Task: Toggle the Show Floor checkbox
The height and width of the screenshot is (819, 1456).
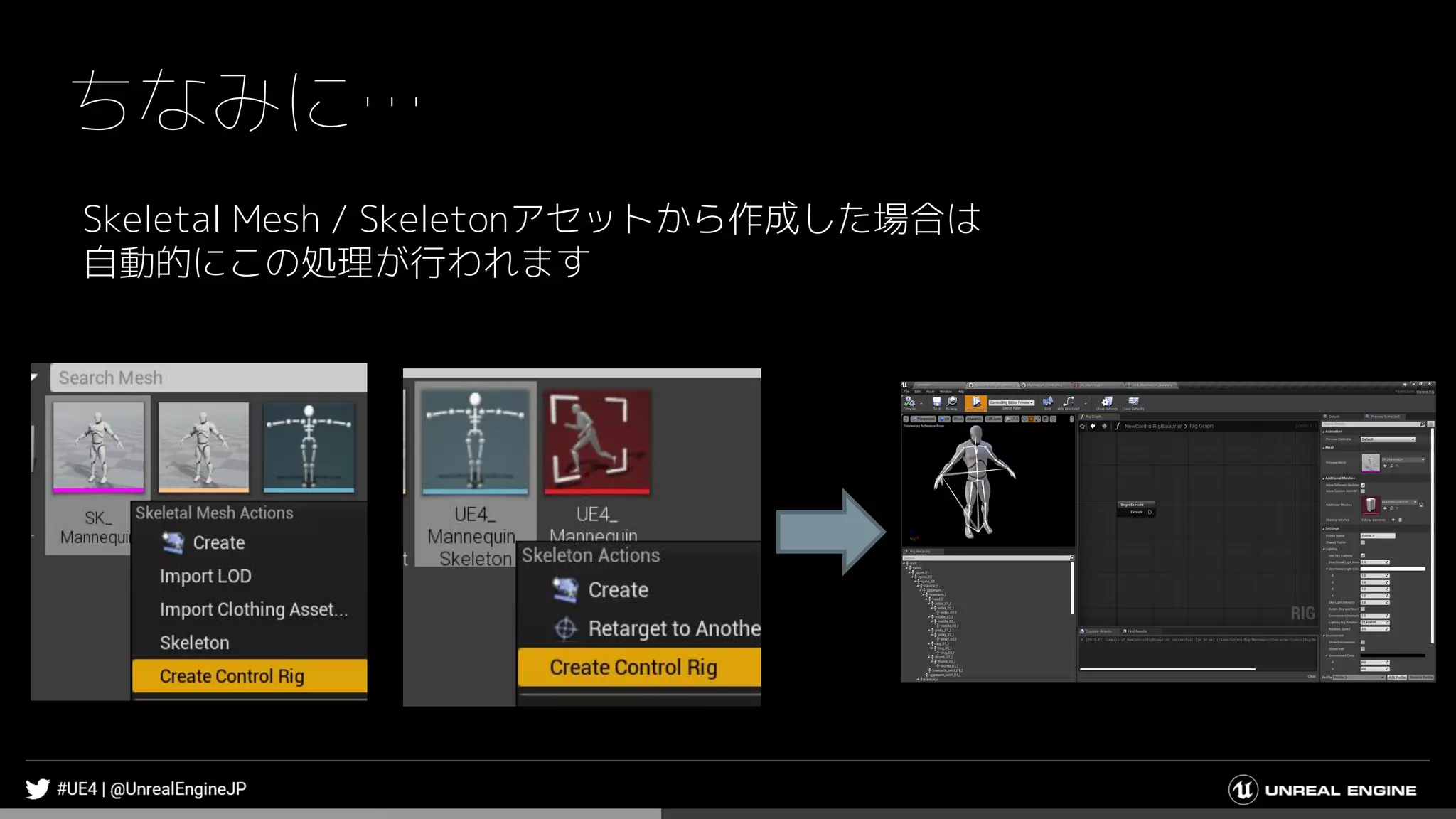Action: tap(1363, 648)
